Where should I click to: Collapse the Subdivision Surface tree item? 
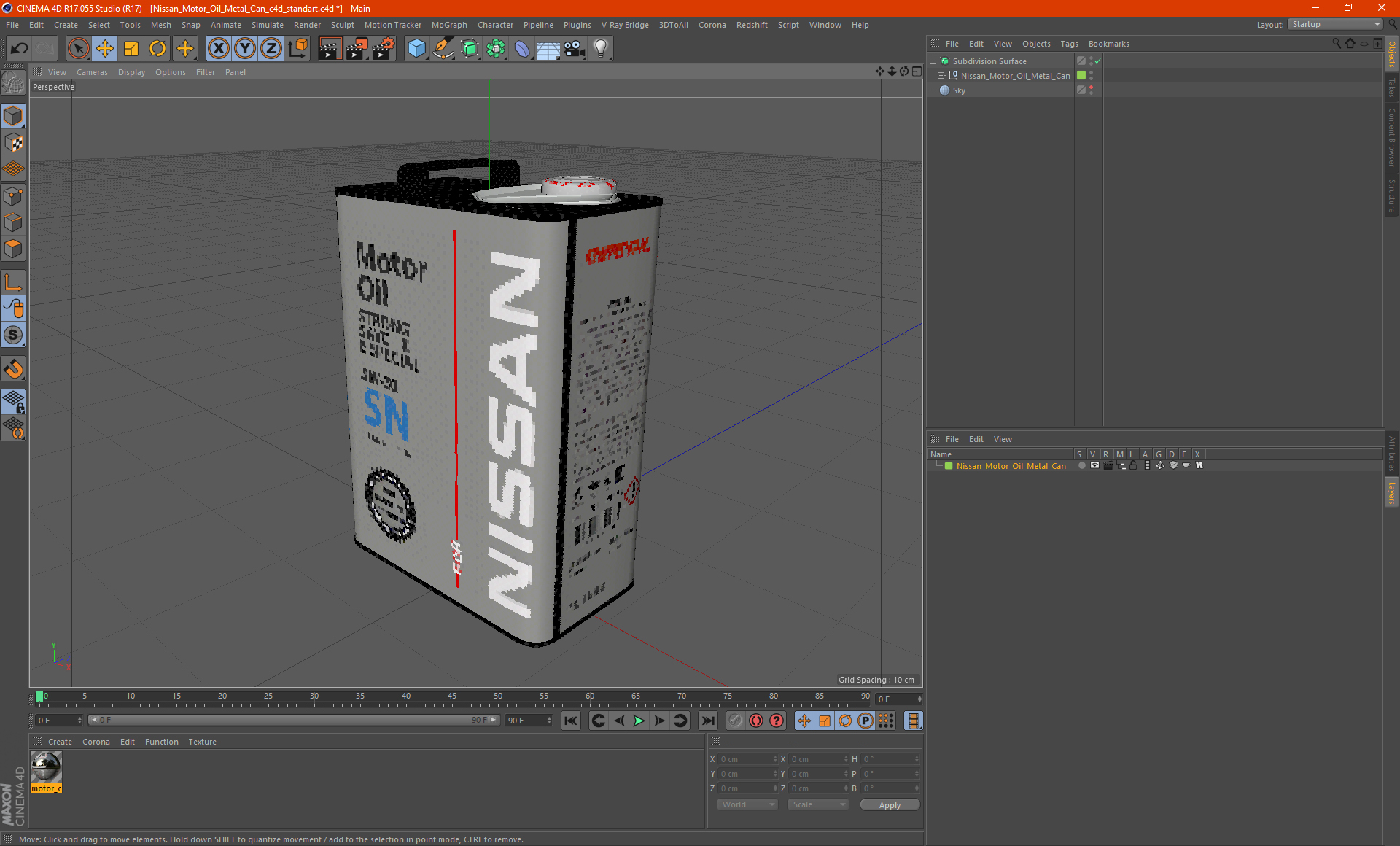pos(933,61)
